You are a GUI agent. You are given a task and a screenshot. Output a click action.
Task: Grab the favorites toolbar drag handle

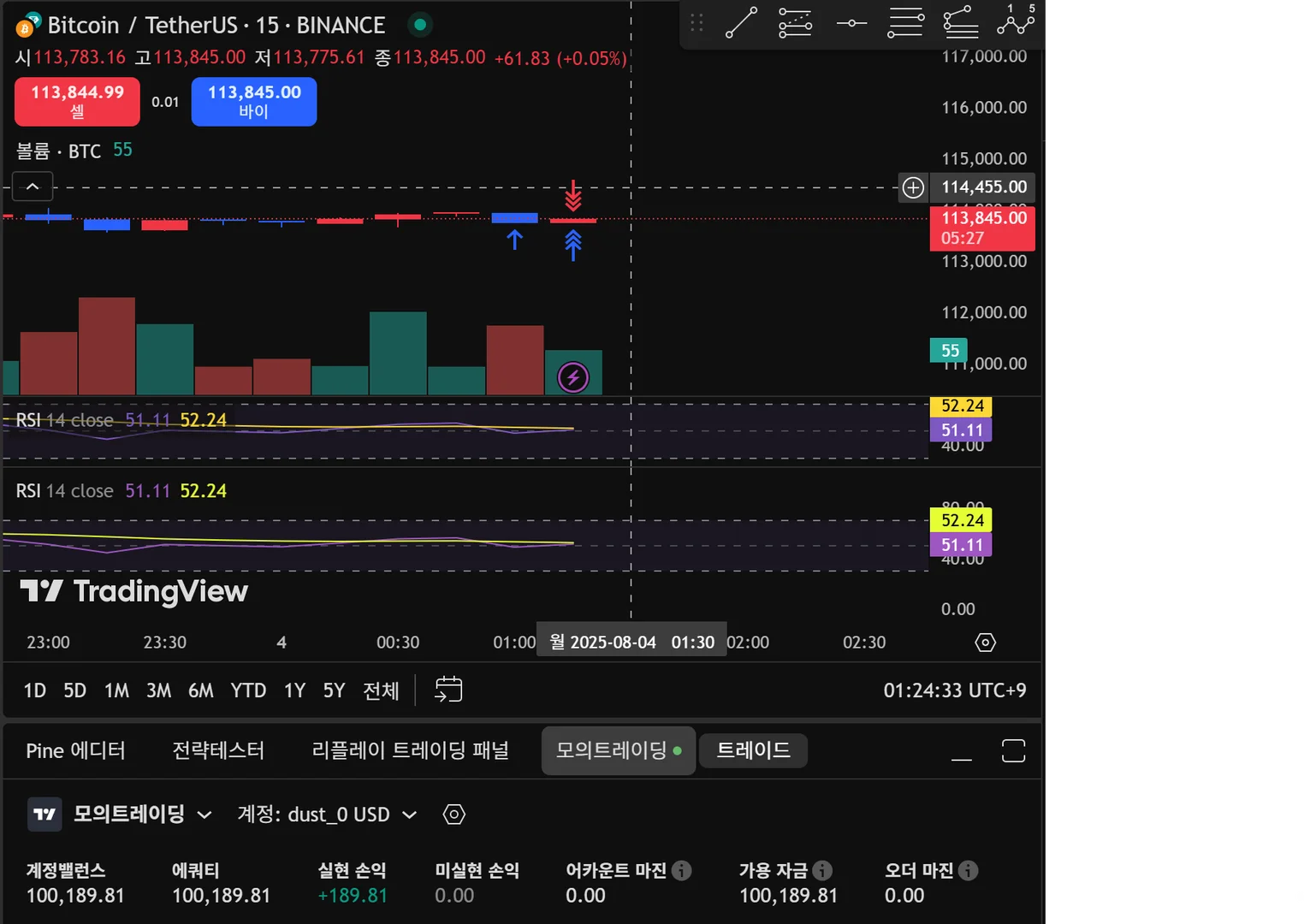pyautogui.click(x=696, y=23)
